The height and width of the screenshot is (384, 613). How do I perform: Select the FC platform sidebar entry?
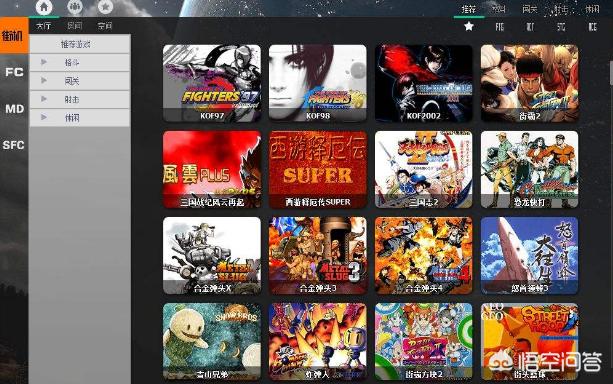pyautogui.click(x=14, y=72)
